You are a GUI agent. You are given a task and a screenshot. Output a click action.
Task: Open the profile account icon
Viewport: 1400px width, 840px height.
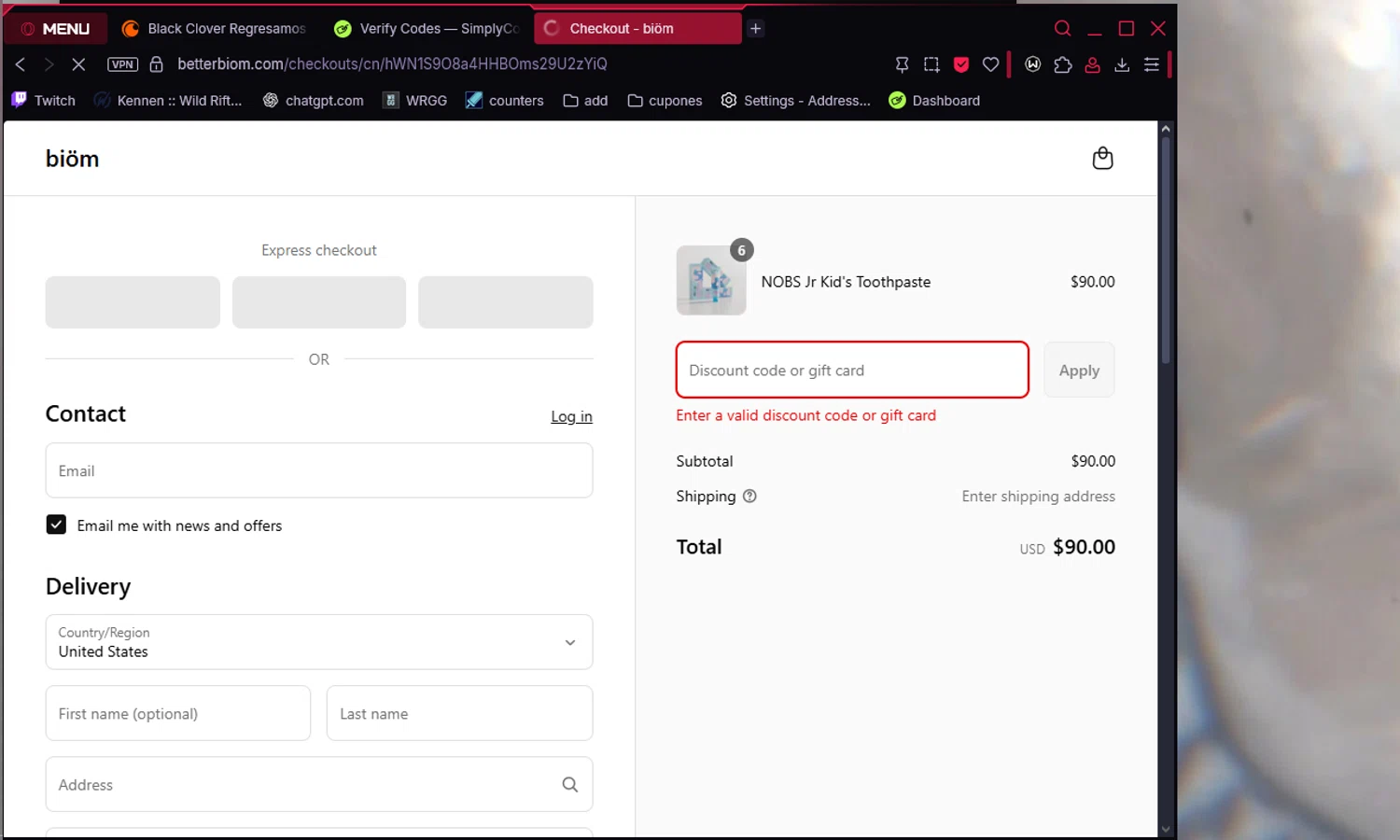coord(1092,64)
